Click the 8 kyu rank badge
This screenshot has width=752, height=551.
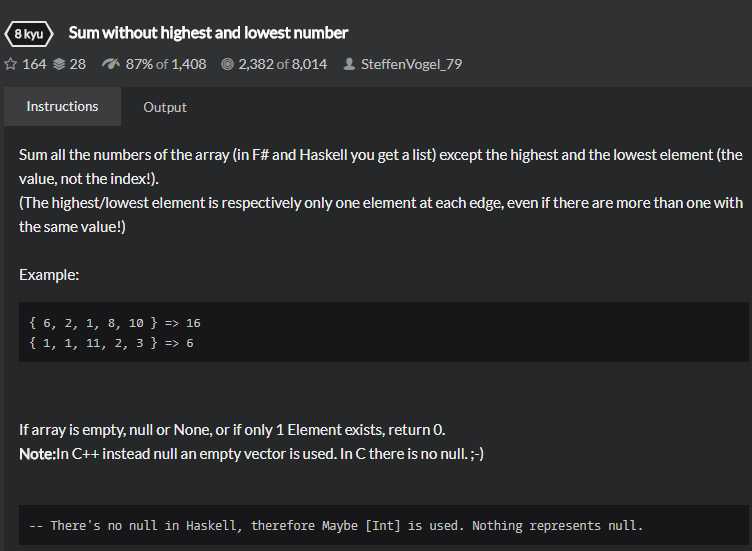[29, 33]
